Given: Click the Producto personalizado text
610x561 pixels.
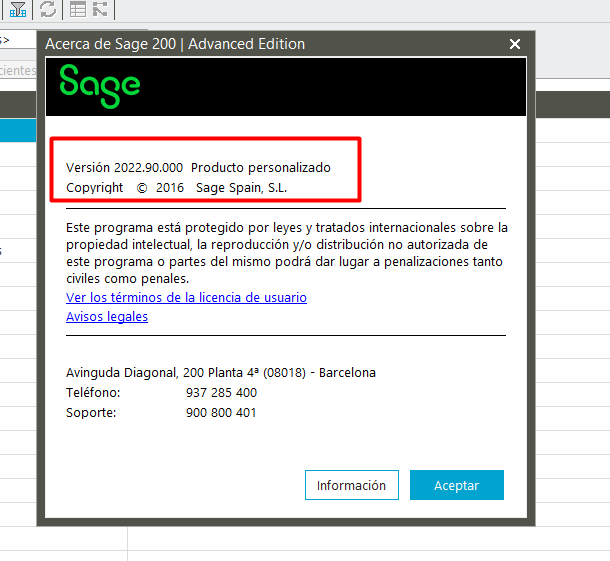Looking at the screenshot, I should pos(261,168).
